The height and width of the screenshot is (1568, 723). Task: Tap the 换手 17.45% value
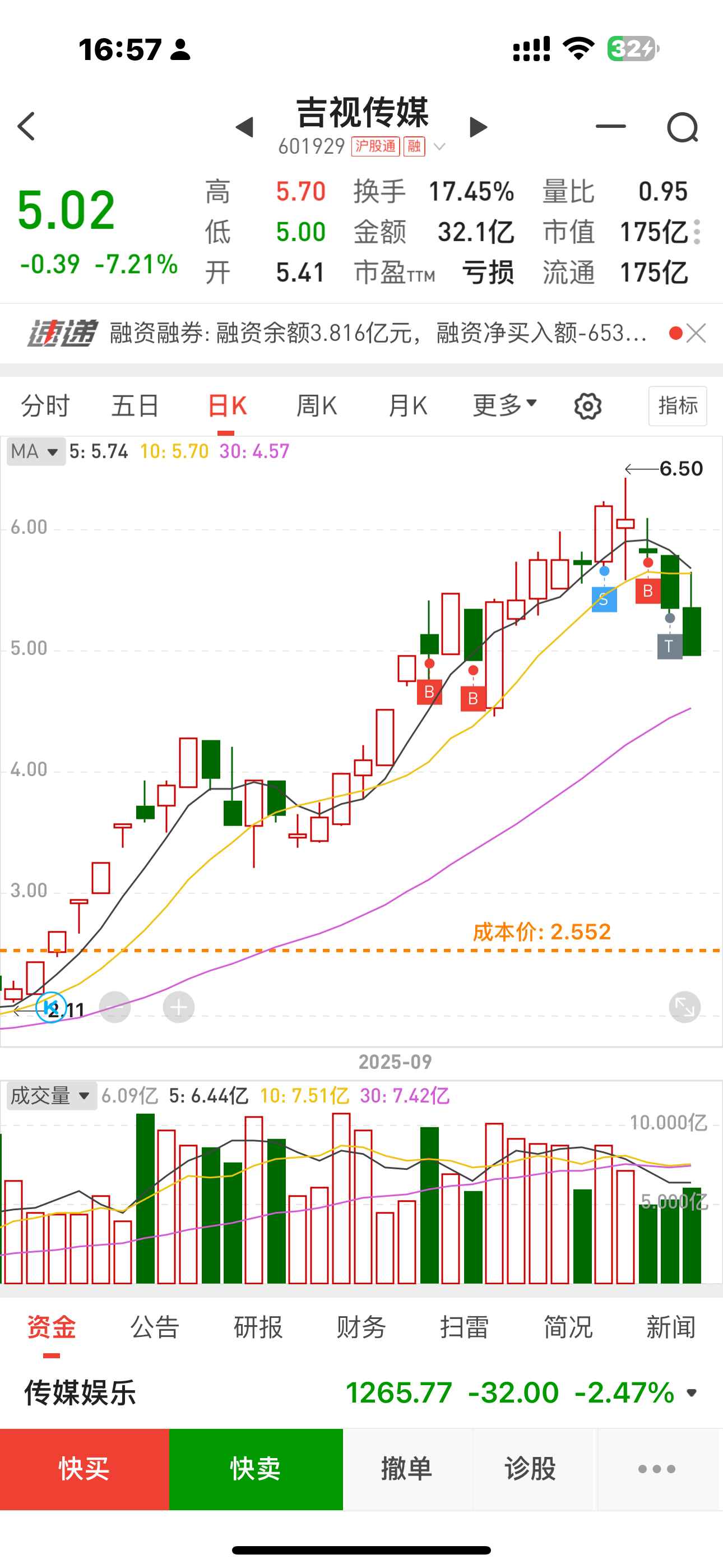coord(471,192)
